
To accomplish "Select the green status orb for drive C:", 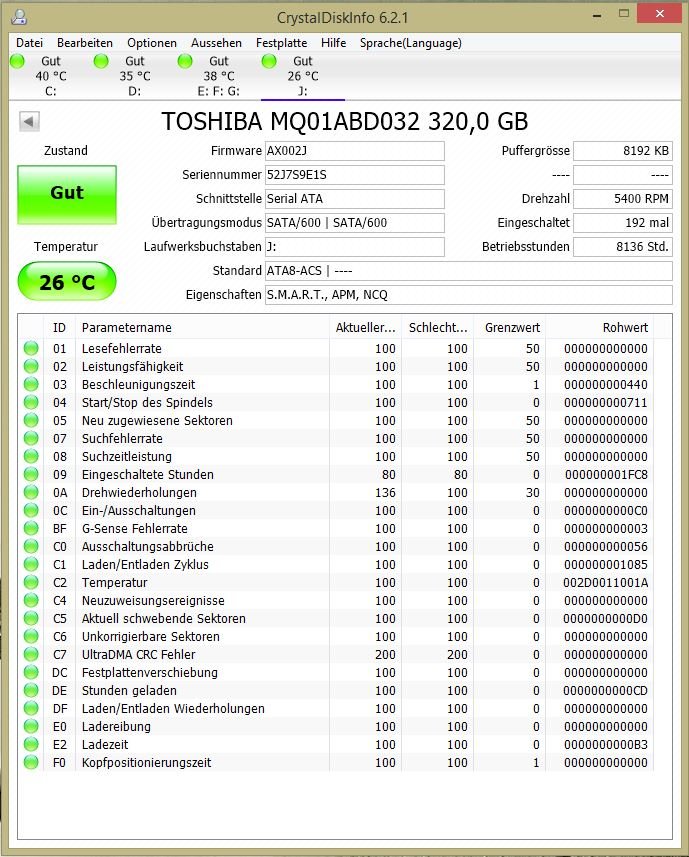I will click(17, 61).
